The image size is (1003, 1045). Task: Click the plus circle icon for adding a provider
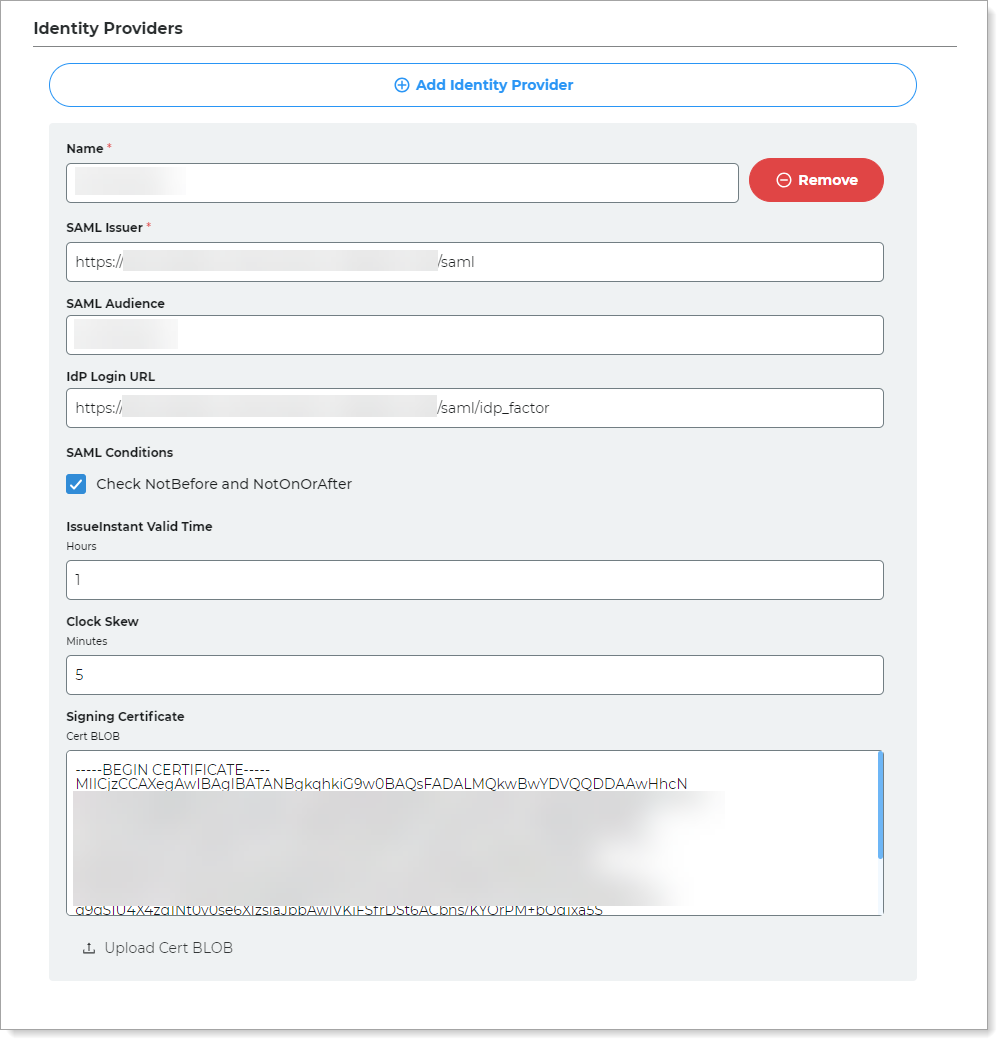tap(402, 85)
